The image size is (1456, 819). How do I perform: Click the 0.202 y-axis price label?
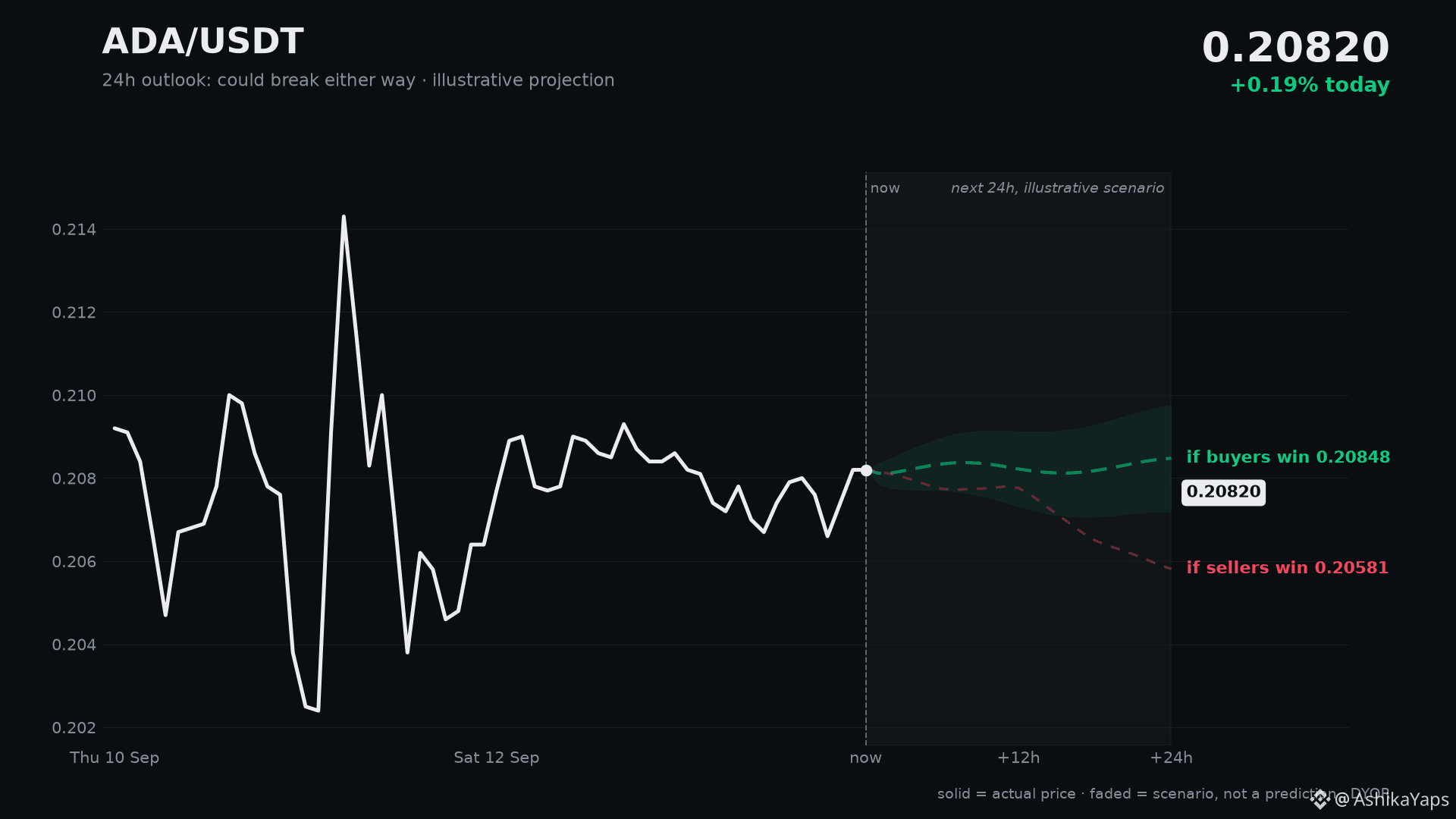pos(74,728)
